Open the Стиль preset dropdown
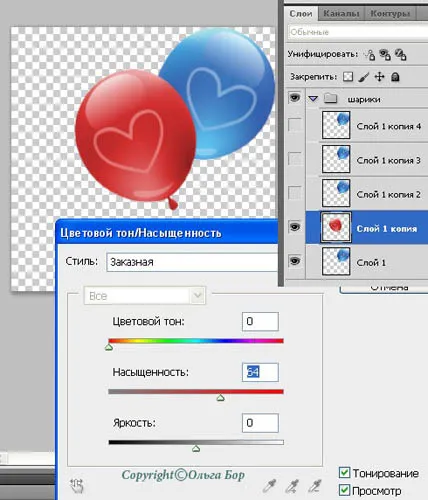The height and width of the screenshot is (500, 428). coord(192,262)
